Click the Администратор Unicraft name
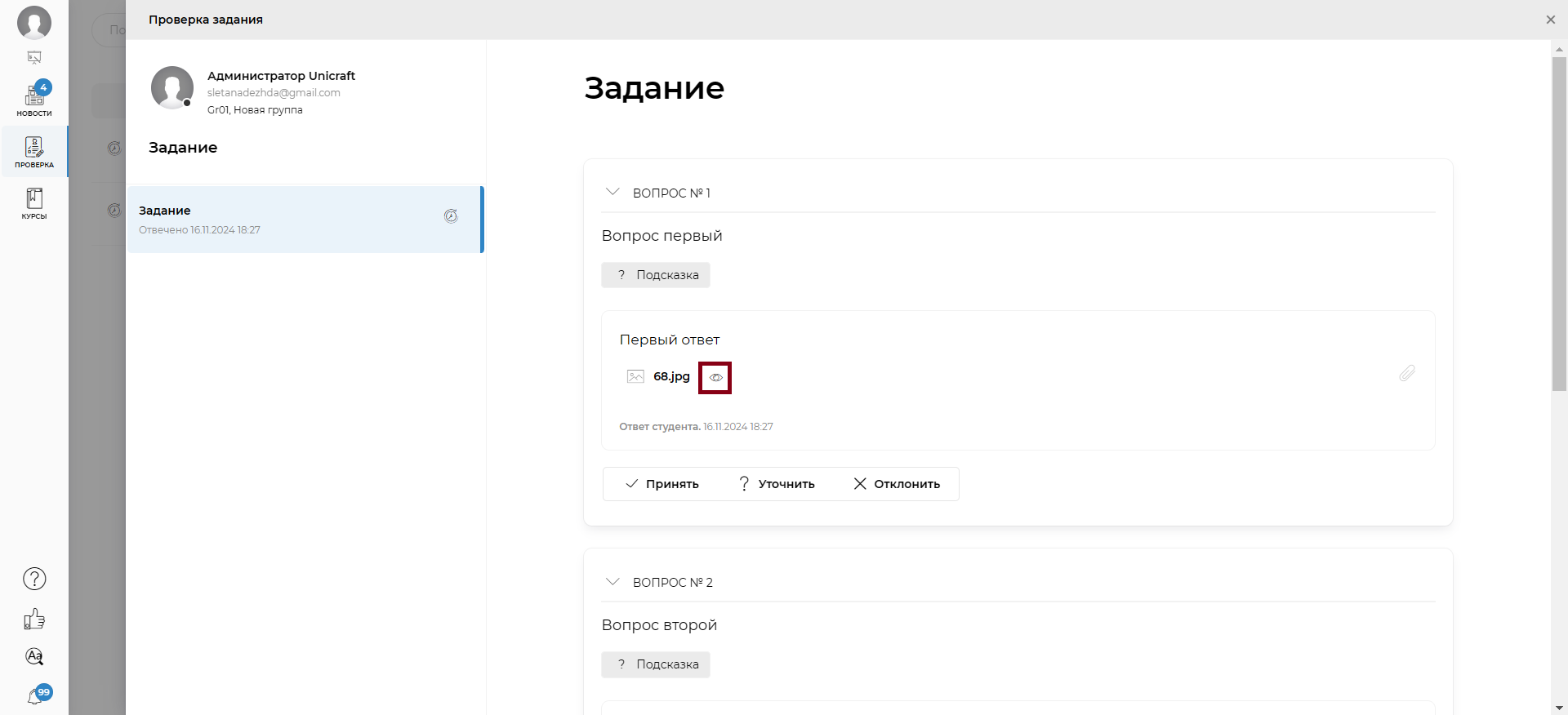1568x715 pixels. point(281,76)
